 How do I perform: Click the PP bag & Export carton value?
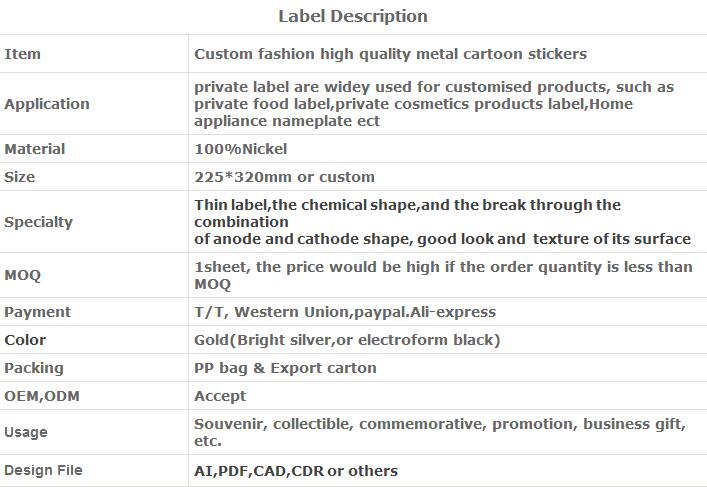coord(285,368)
